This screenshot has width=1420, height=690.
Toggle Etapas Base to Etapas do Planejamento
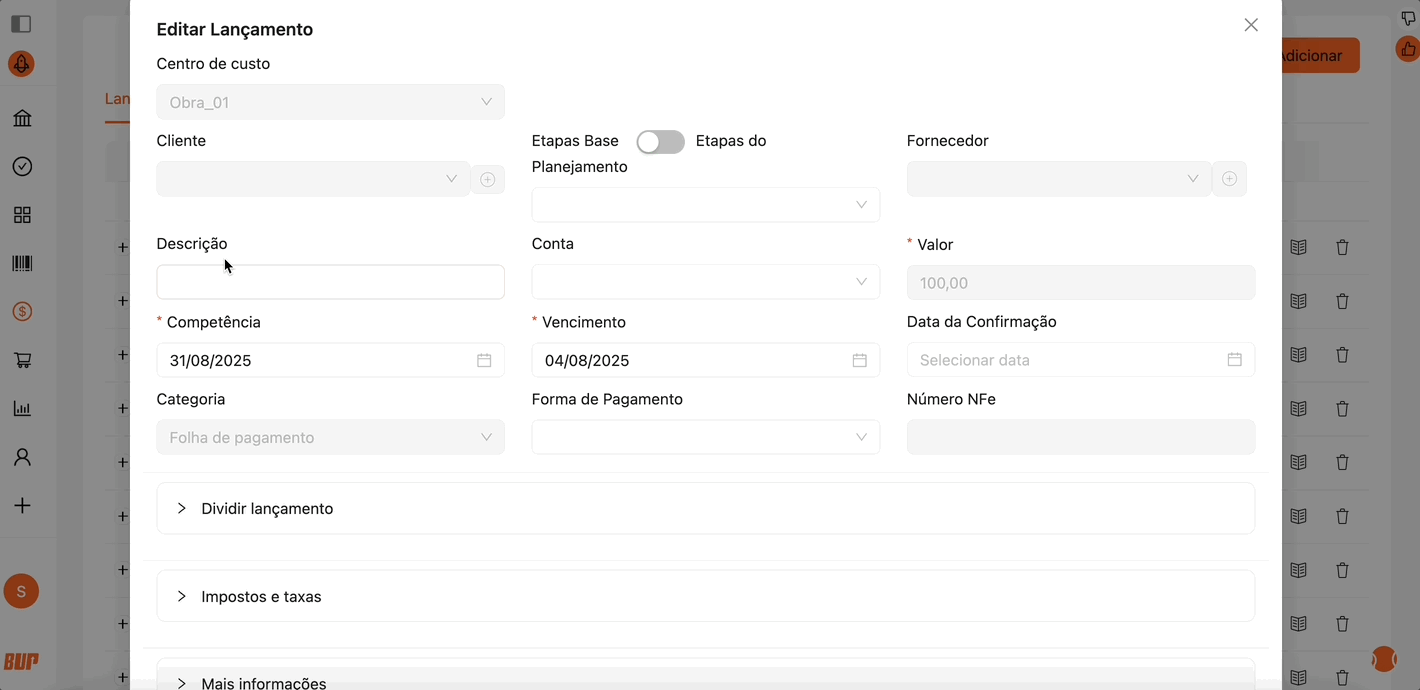[x=660, y=142]
